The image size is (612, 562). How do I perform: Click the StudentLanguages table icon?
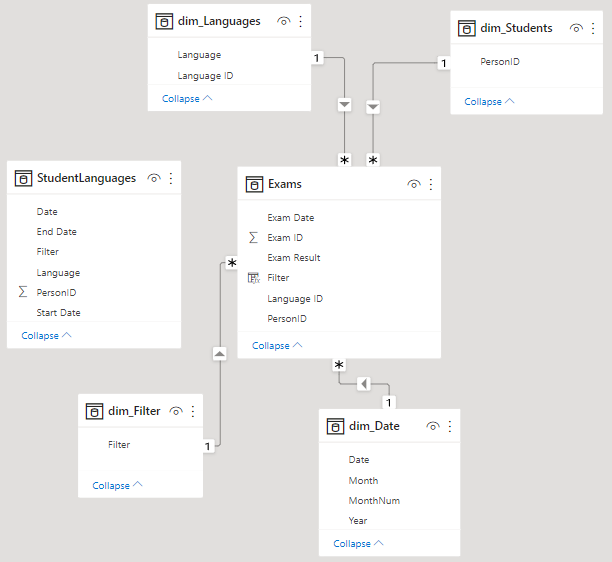(x=23, y=178)
